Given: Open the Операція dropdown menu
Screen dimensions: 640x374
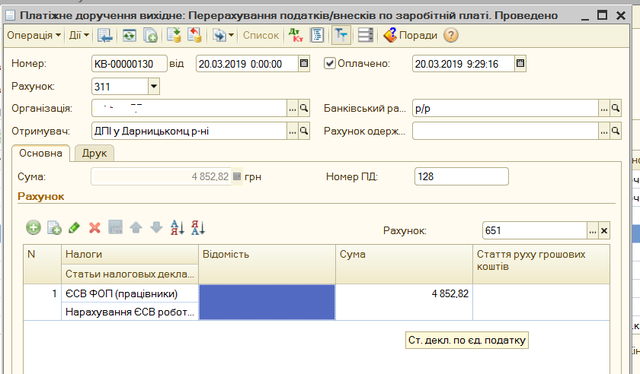Looking at the screenshot, I should (34, 36).
